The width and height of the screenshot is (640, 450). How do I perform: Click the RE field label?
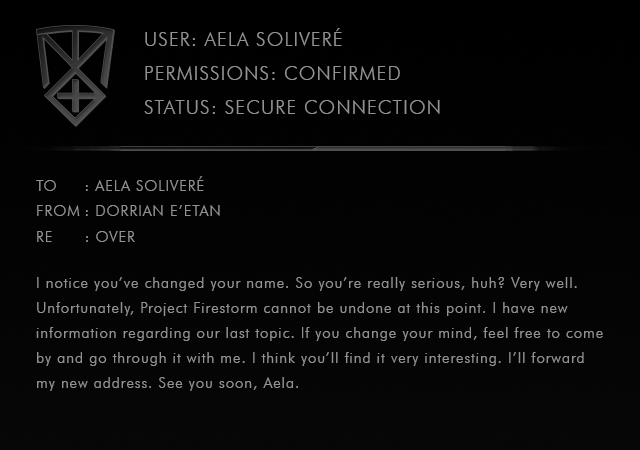pos(45,237)
